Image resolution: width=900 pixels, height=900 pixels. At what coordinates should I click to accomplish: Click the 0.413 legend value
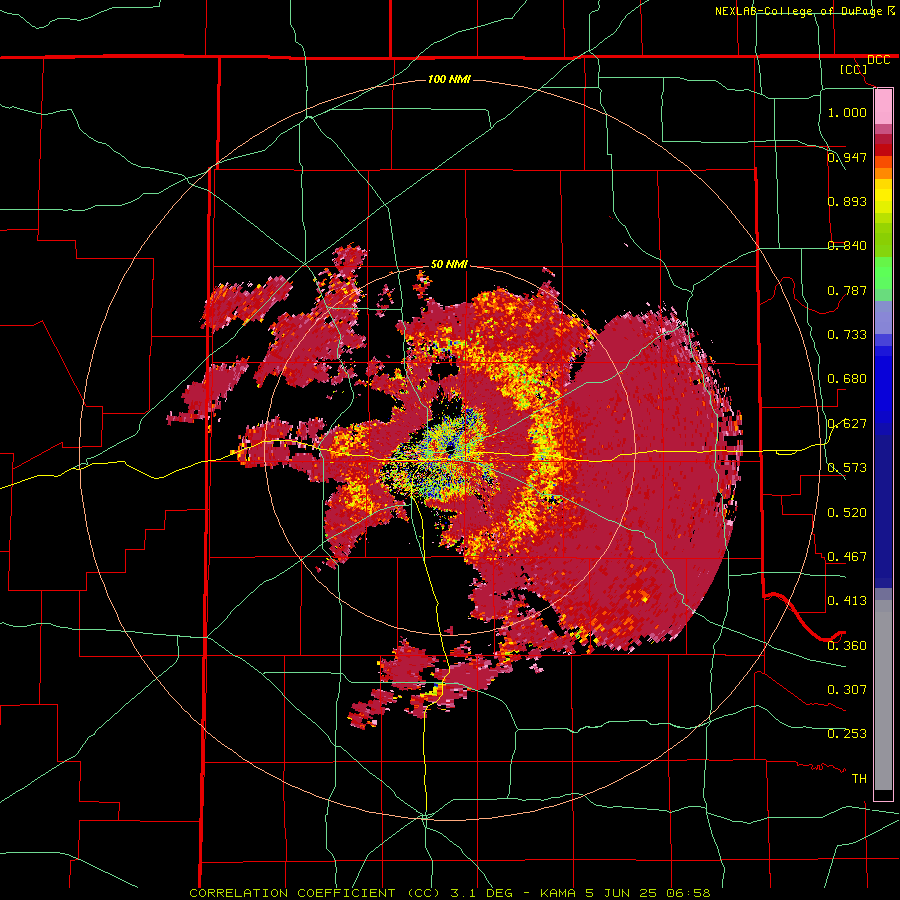tap(847, 601)
